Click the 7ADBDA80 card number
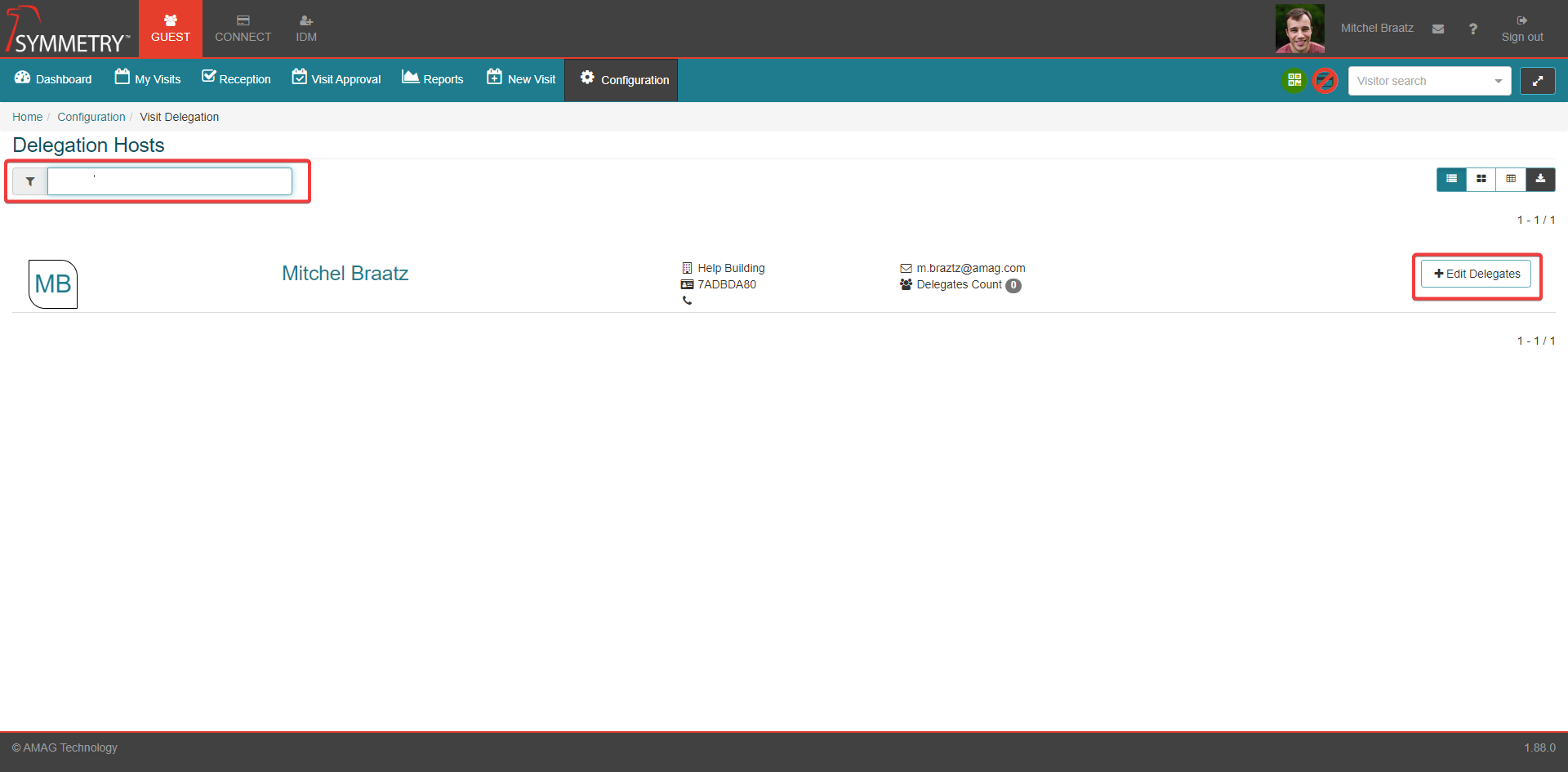Screen dimensions: 1568x772 (727, 284)
